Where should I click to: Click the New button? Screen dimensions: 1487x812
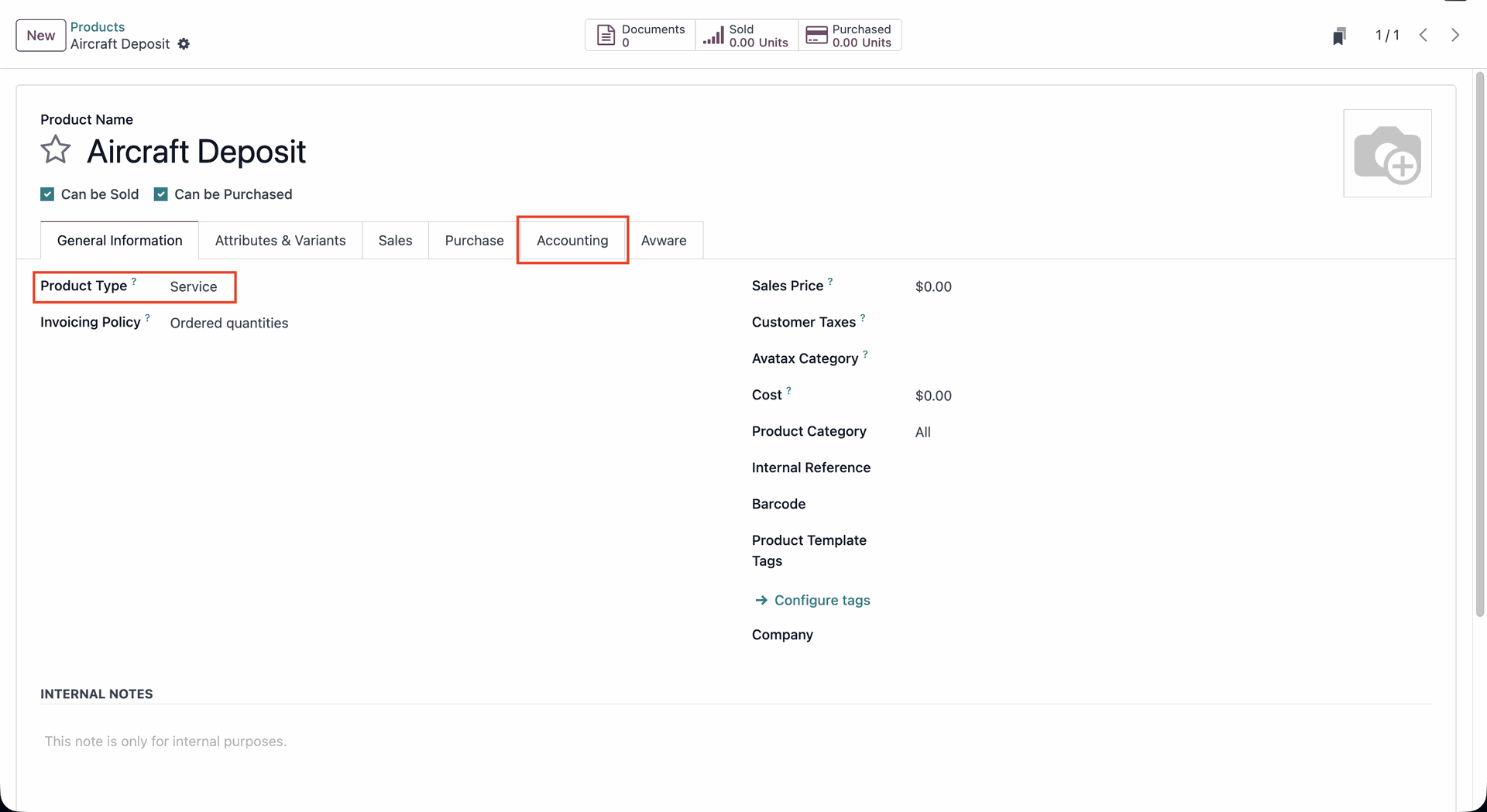(41, 36)
